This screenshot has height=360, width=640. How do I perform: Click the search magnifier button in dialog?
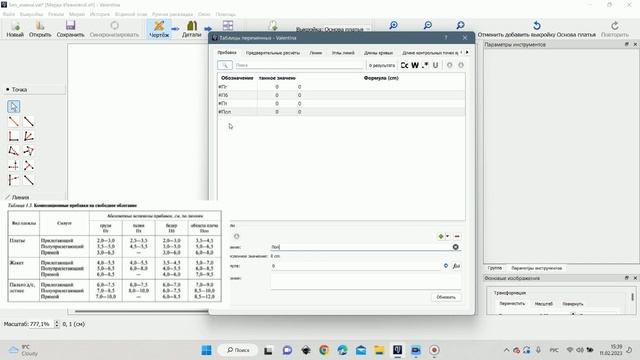point(225,65)
